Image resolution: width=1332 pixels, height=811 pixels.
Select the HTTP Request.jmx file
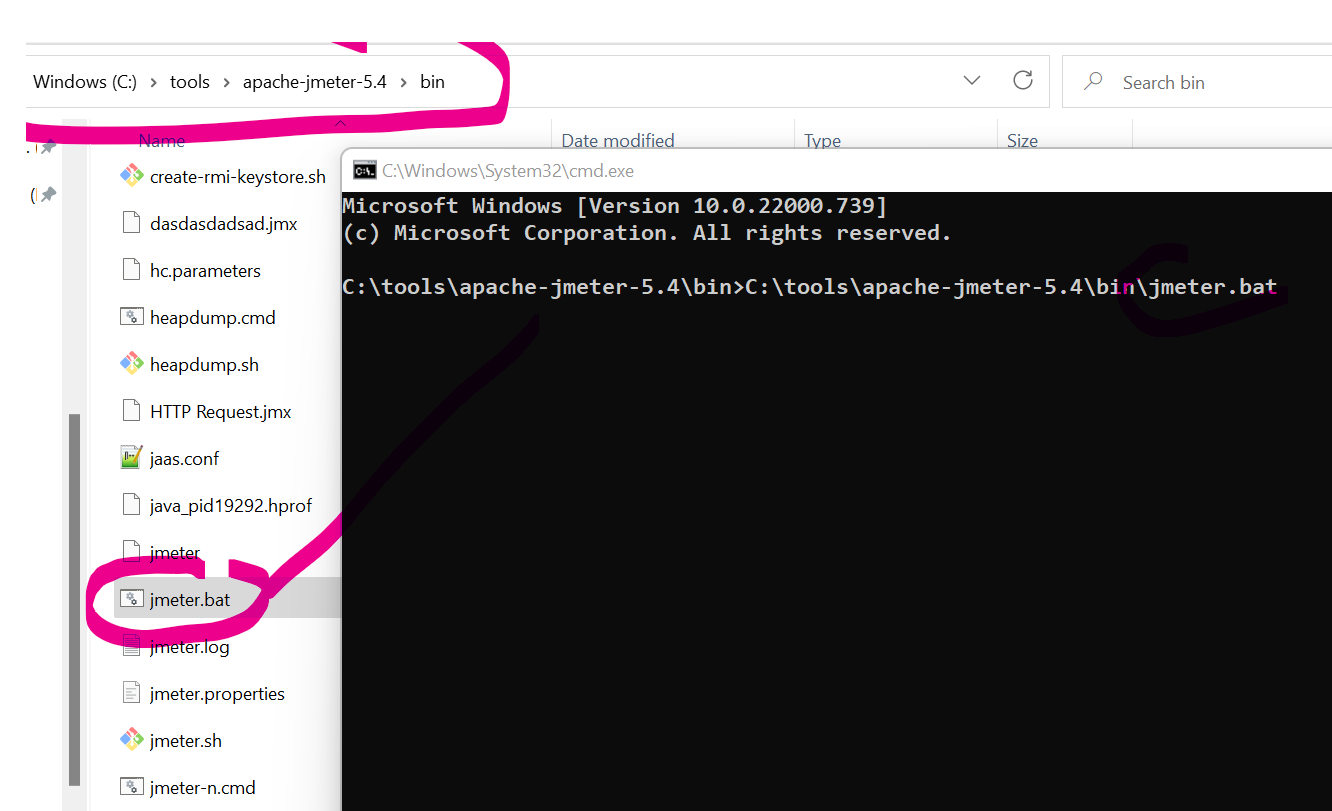tap(220, 412)
